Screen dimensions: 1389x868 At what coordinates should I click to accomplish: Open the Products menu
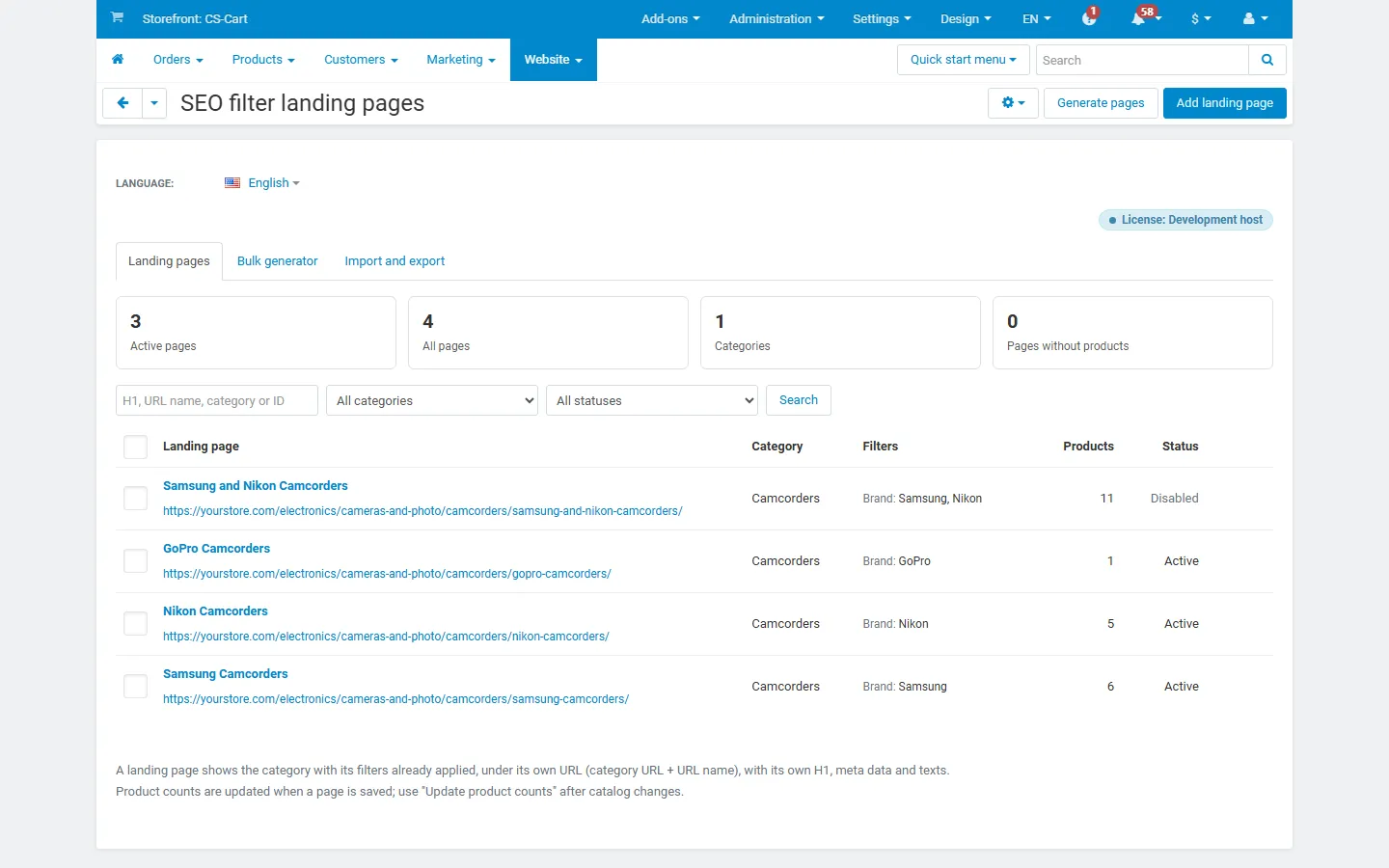(x=263, y=60)
